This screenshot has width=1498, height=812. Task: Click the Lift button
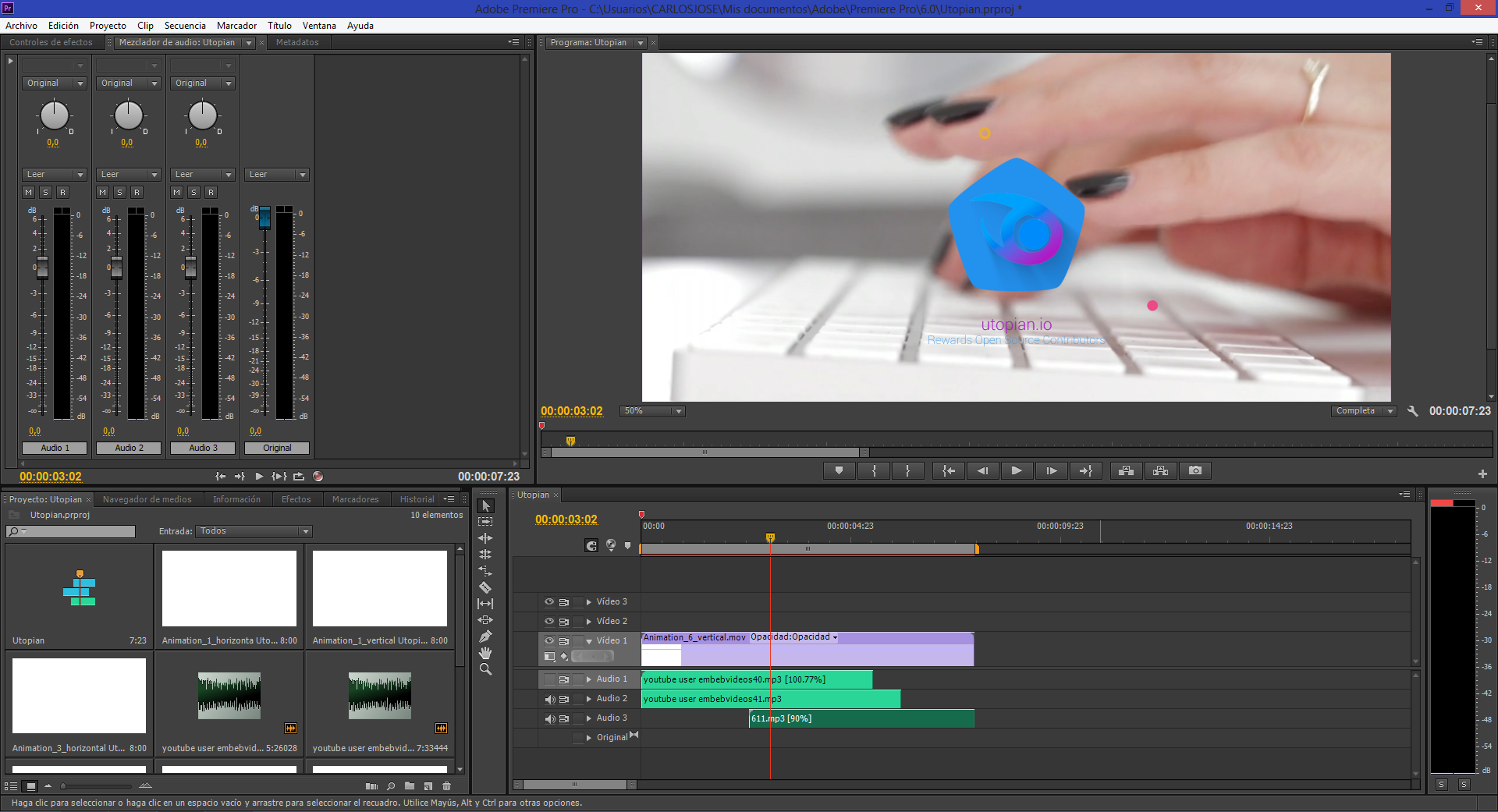(1126, 470)
